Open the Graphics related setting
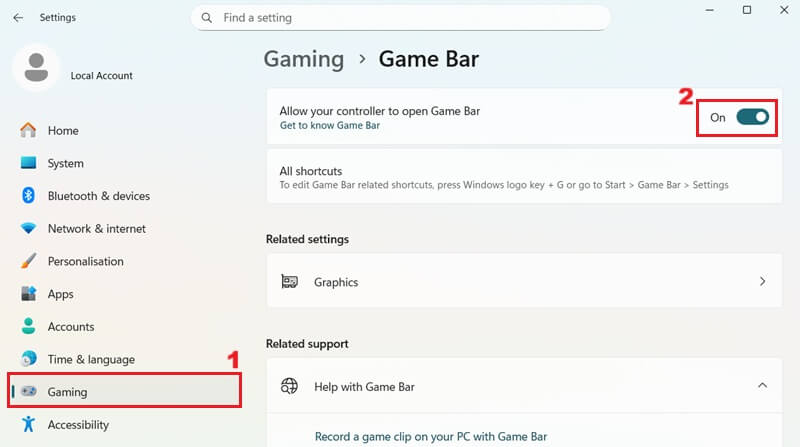Image resolution: width=800 pixels, height=447 pixels. pos(524,281)
